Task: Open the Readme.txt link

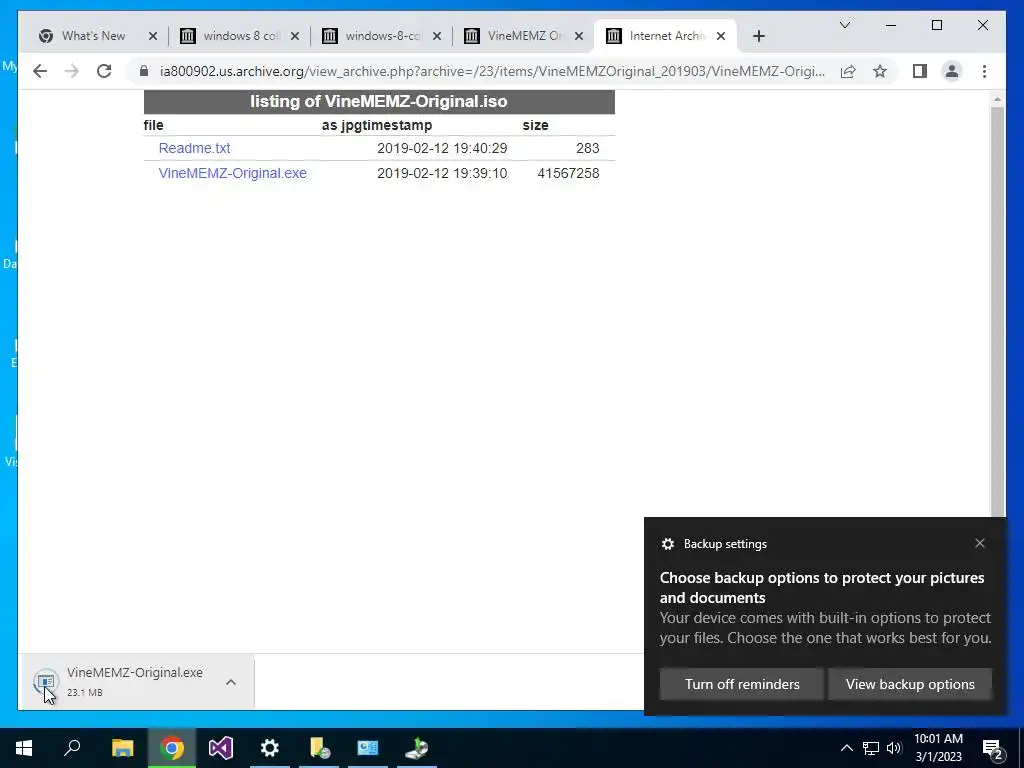Action: [195, 148]
